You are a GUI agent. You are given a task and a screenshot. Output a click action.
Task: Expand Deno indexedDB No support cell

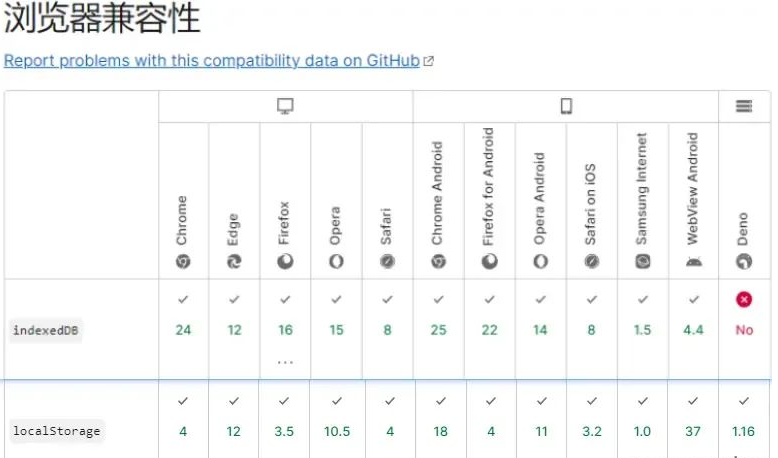(744, 329)
